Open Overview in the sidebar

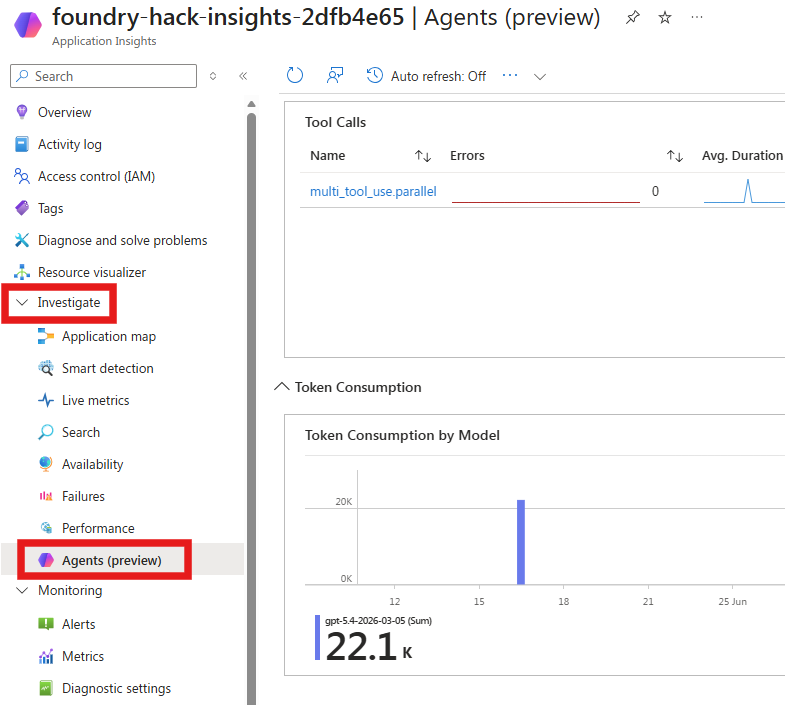click(65, 112)
